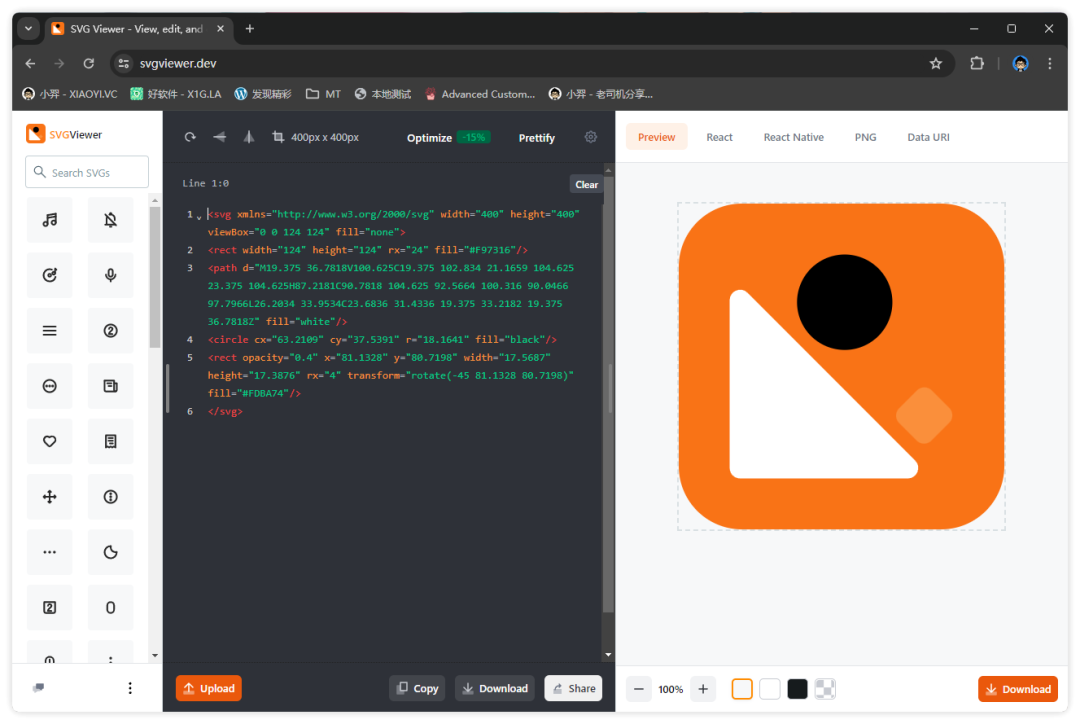
Task: Click the vertical flip icon
Action: pos(249,137)
